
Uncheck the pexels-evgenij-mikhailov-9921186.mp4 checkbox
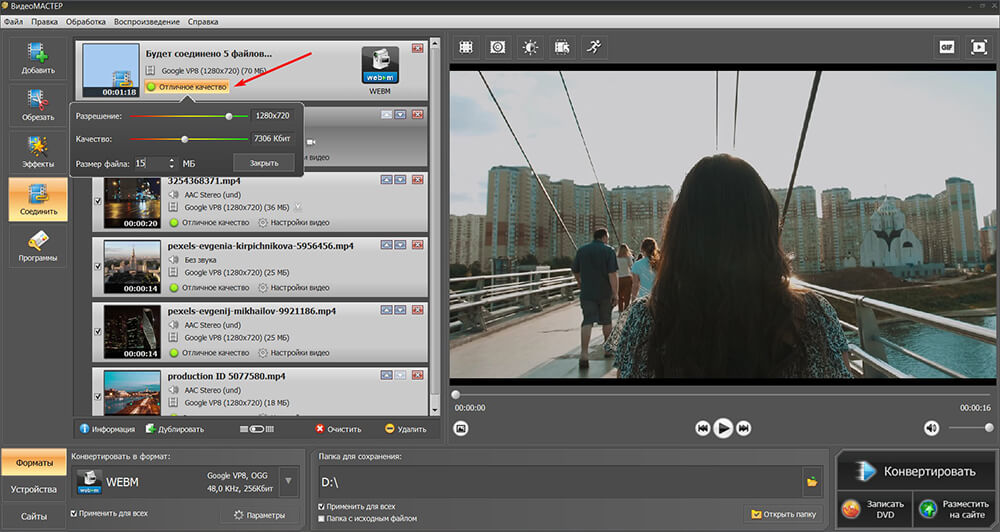(x=98, y=331)
